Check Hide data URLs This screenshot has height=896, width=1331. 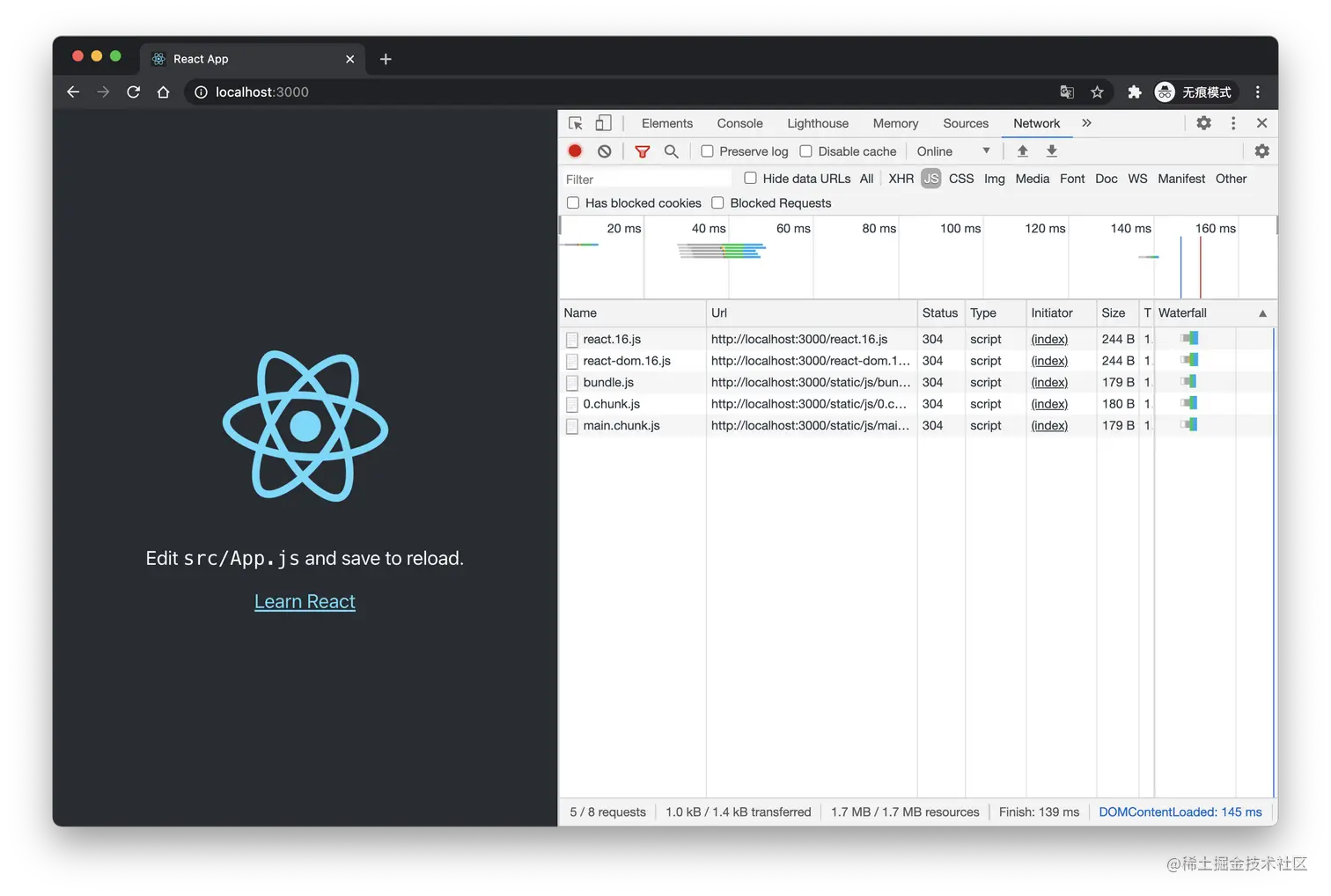tap(750, 178)
